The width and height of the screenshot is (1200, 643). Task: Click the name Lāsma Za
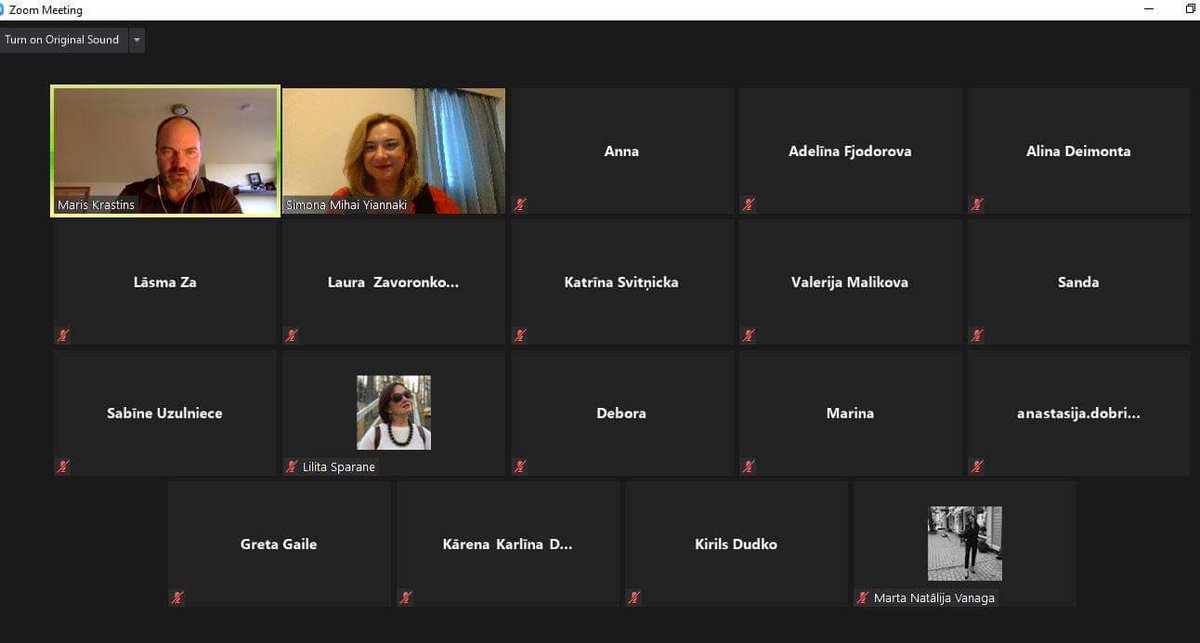(165, 282)
